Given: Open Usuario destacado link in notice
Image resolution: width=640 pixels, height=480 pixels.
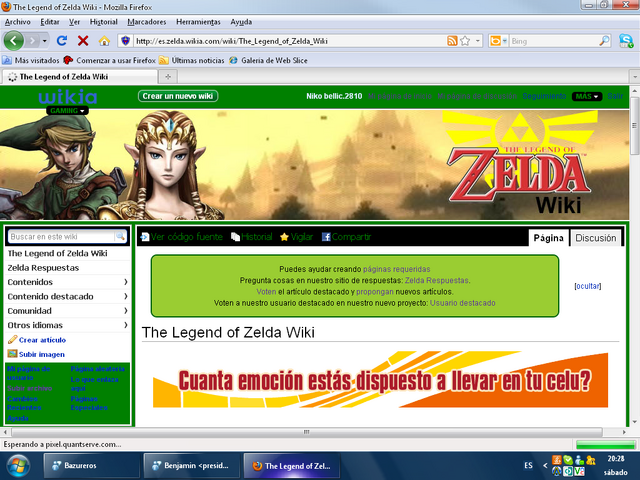Looking at the screenshot, I should point(462,303).
